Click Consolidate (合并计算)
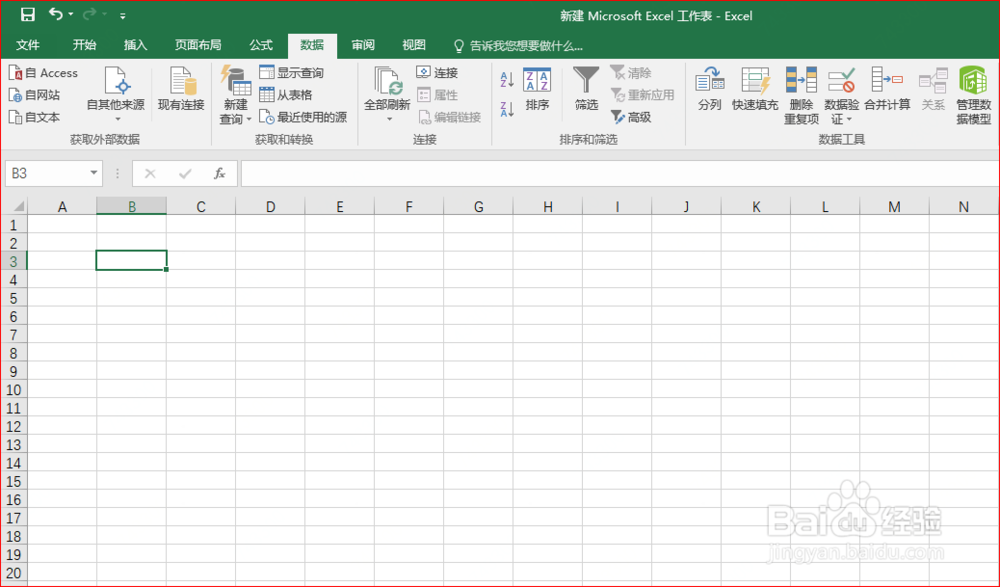The image size is (1000, 587). point(887,89)
